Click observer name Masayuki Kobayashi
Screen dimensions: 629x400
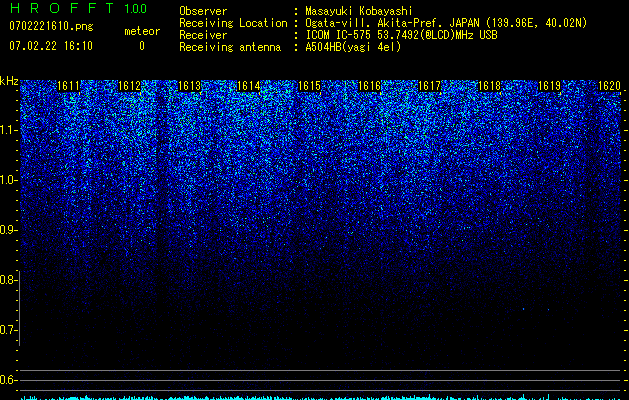pos(359,11)
